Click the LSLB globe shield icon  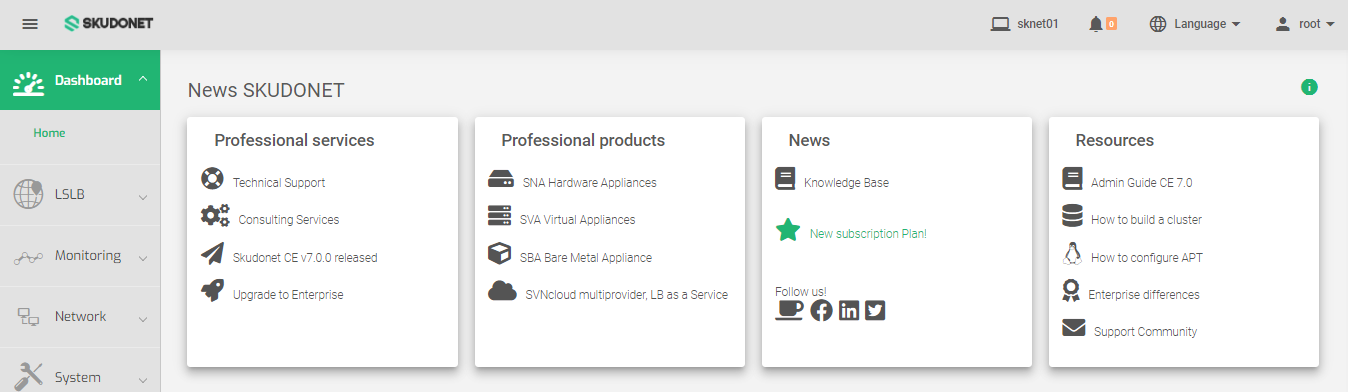click(x=28, y=194)
